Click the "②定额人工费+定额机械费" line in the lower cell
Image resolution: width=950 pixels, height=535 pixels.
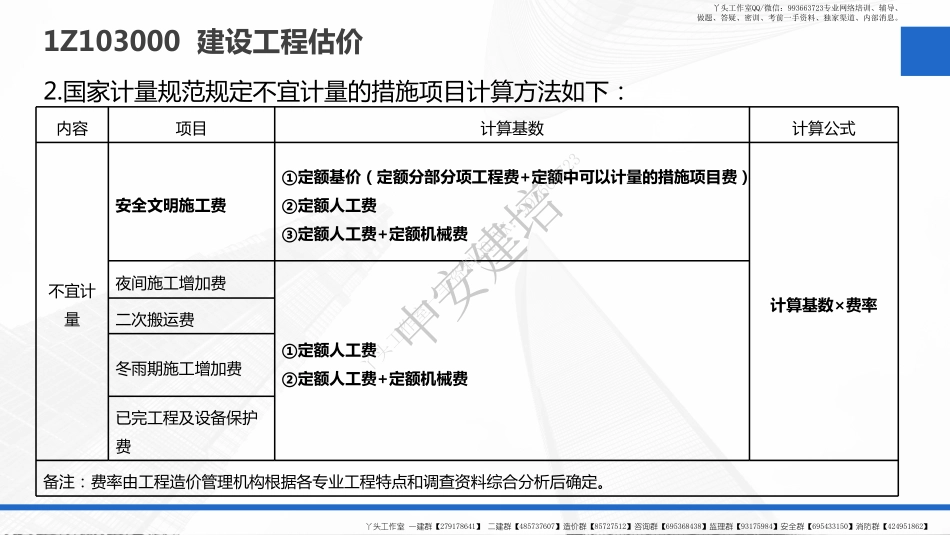point(374,379)
